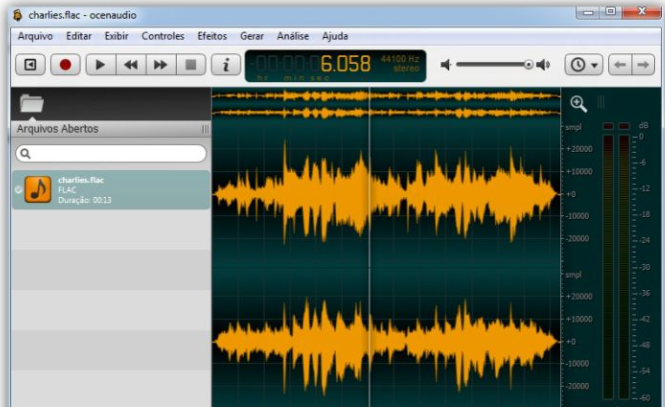Toggle the sidebar panel button
This screenshot has height=407, width=665.
point(30,65)
